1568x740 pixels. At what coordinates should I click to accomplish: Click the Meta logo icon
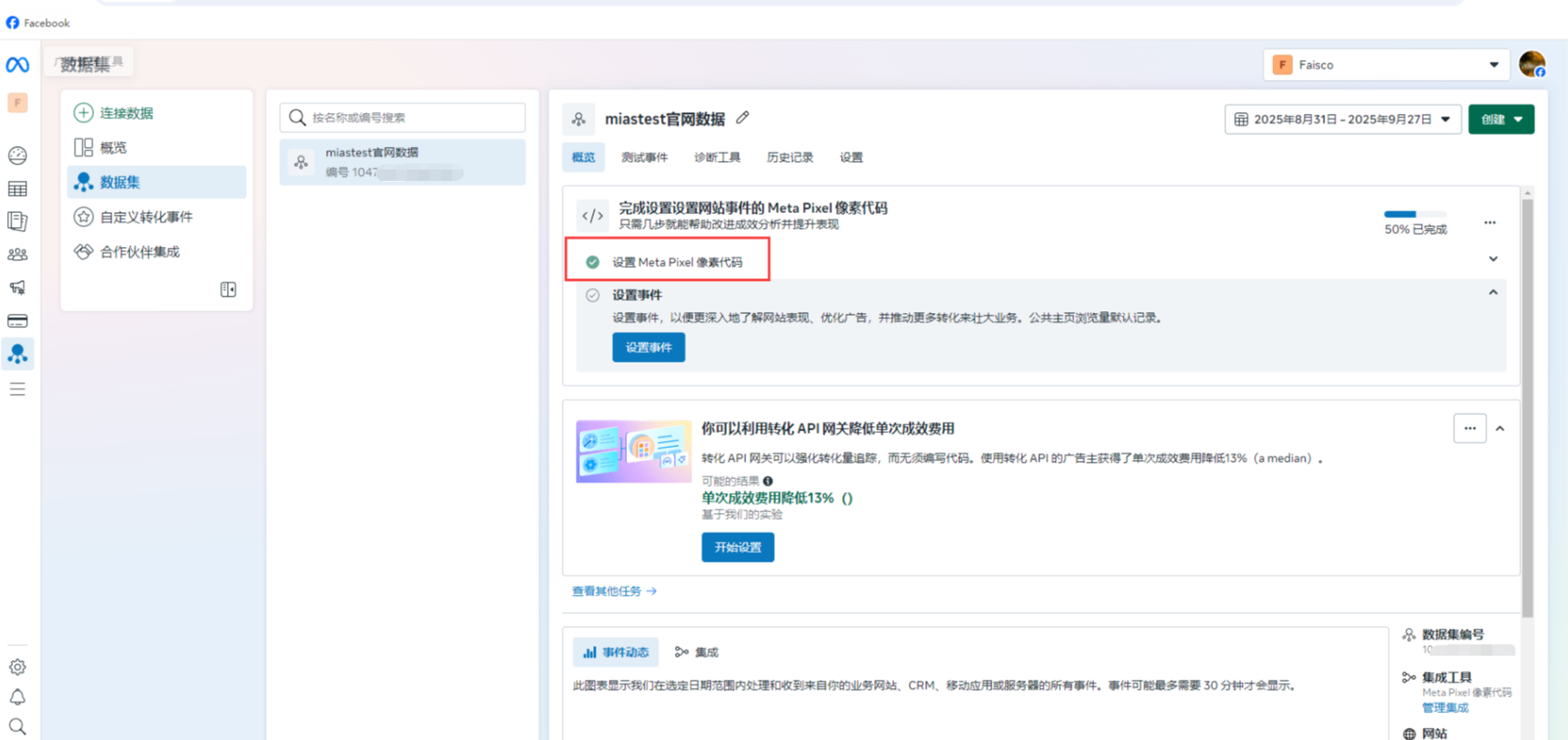click(17, 65)
